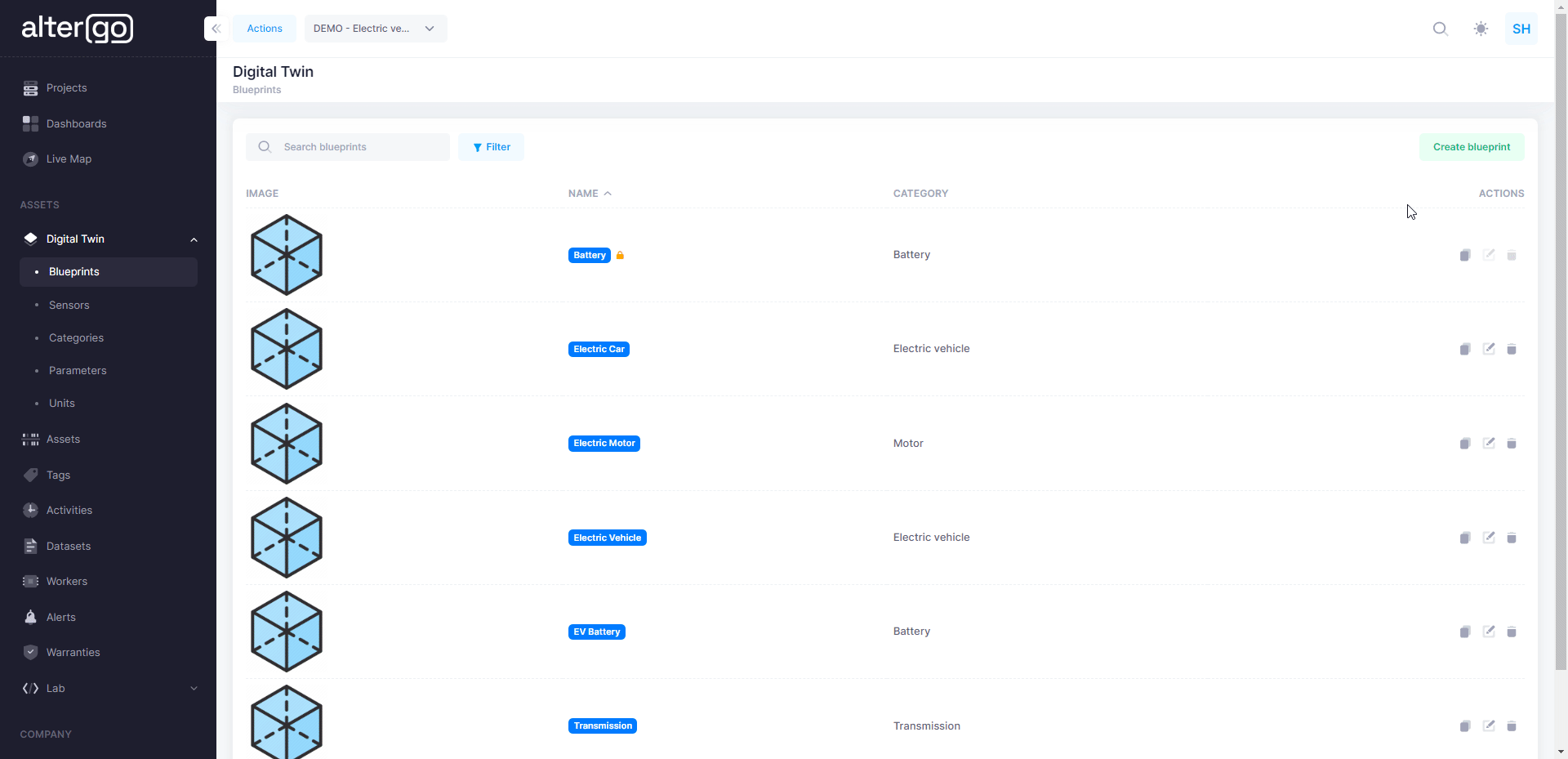
Task: Click the search magnifier icon in header
Action: 1440,29
